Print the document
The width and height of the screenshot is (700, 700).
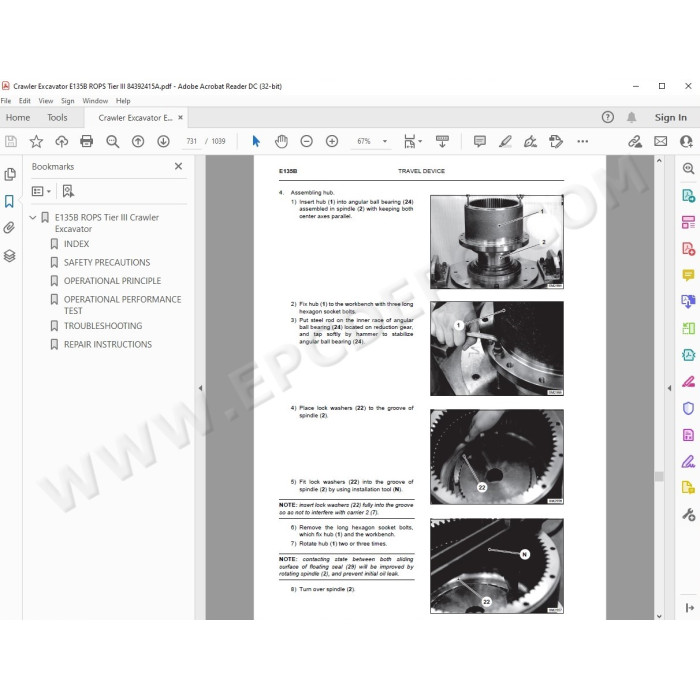coord(87,142)
